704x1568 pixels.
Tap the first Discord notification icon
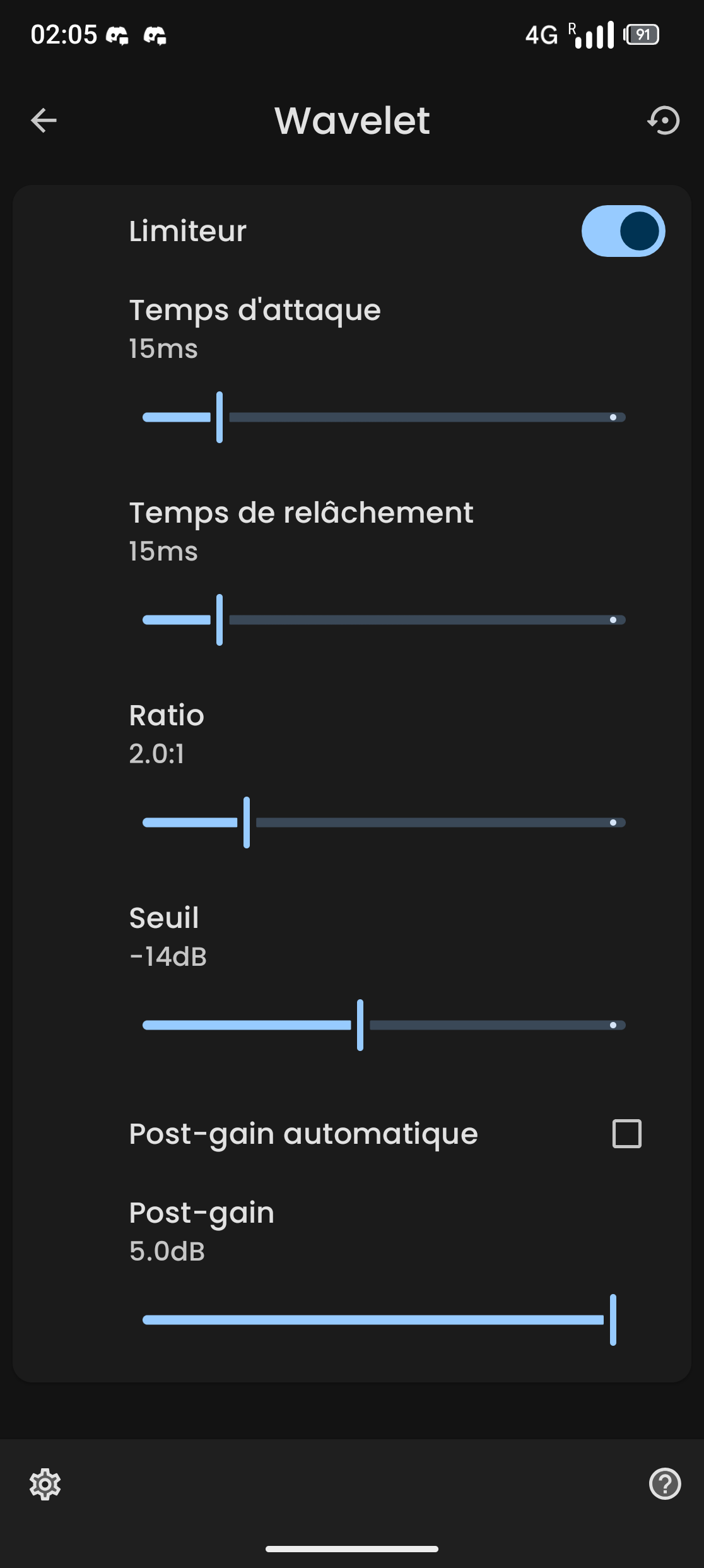point(117,35)
